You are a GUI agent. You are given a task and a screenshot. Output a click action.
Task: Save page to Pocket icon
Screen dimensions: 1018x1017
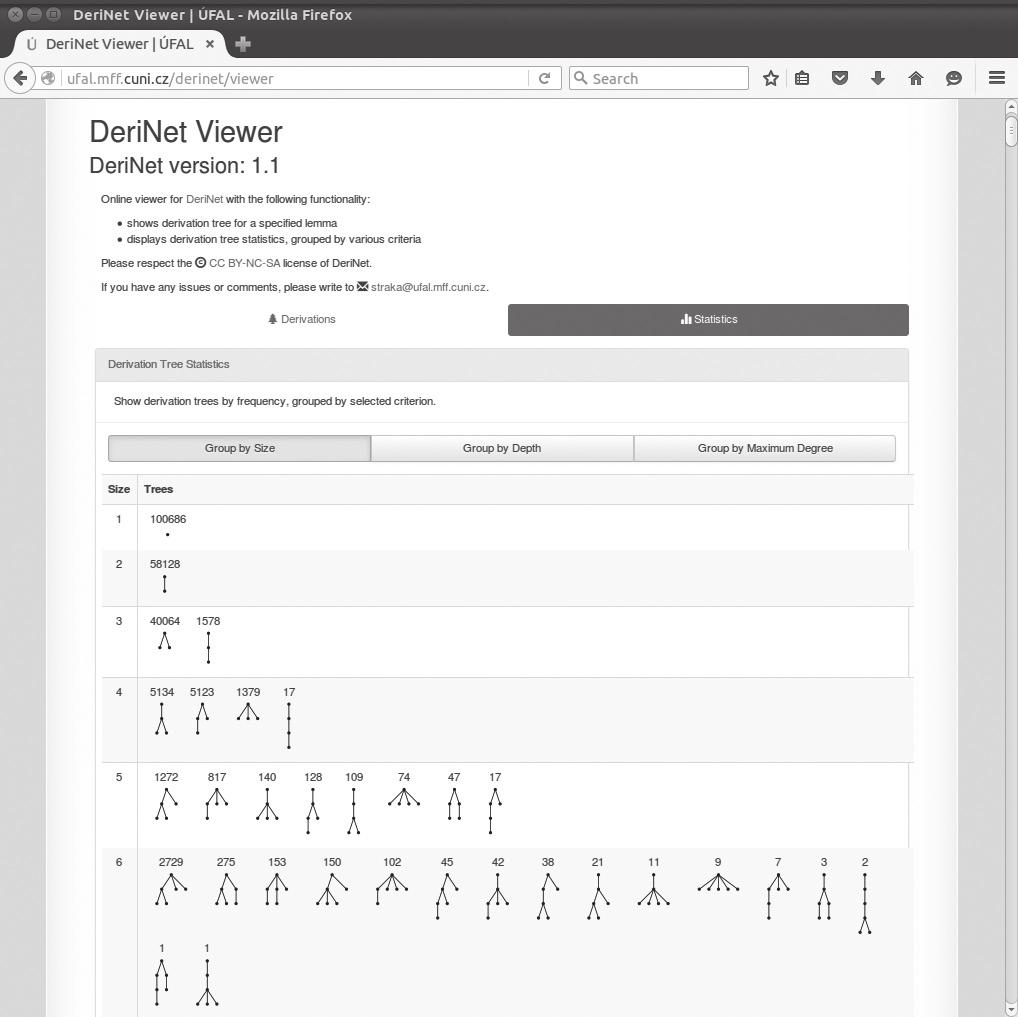(x=840, y=79)
